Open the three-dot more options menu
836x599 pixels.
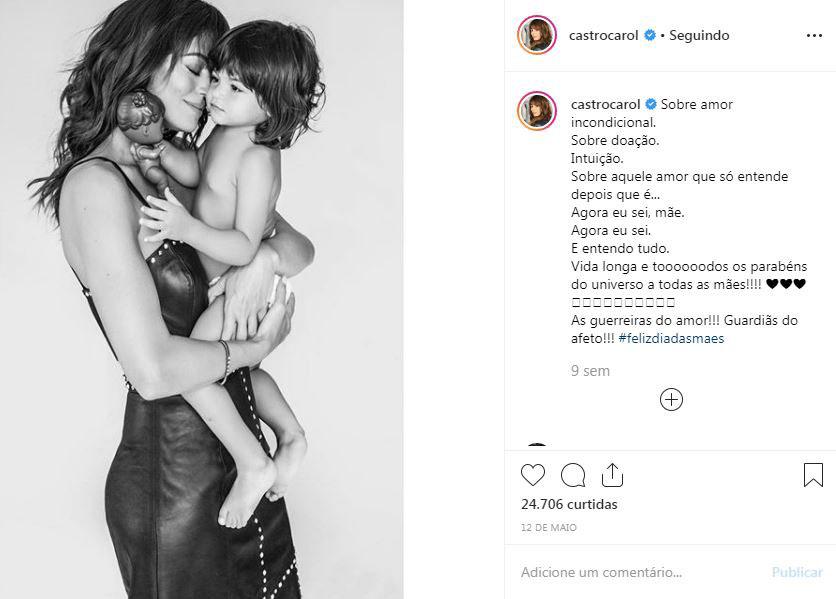click(814, 35)
